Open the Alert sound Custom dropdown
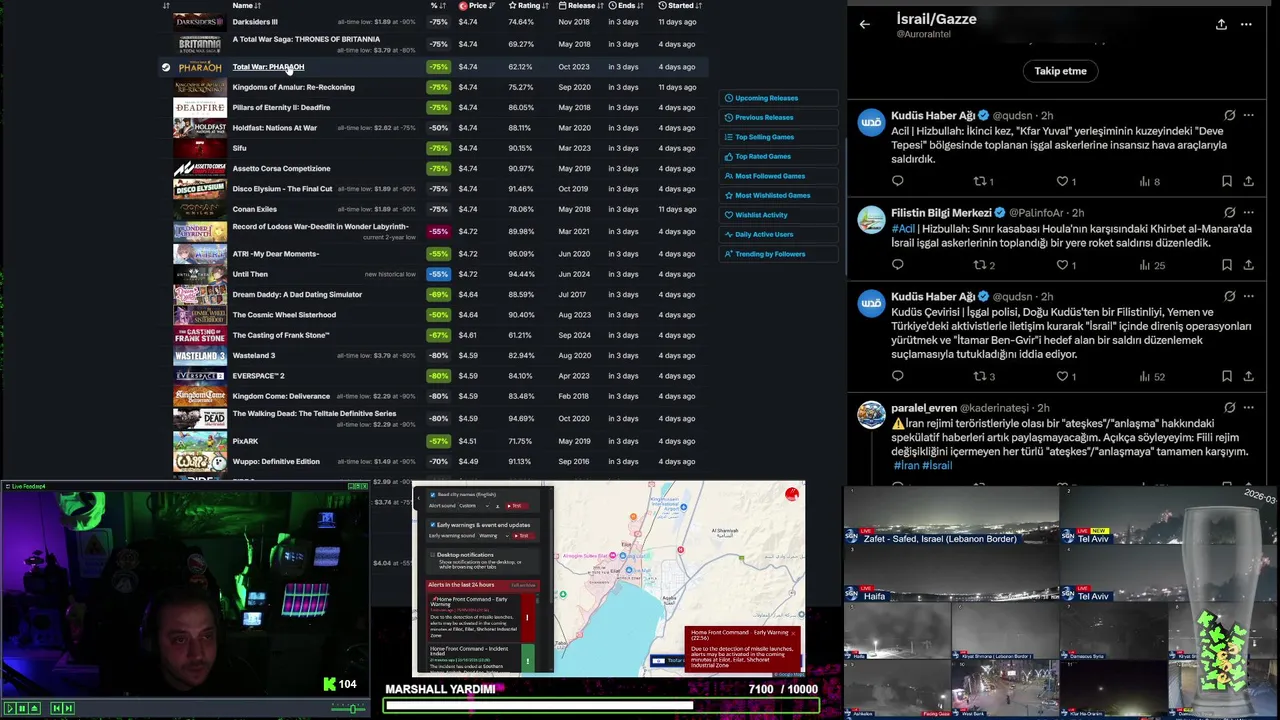1280x720 pixels. (x=476, y=506)
